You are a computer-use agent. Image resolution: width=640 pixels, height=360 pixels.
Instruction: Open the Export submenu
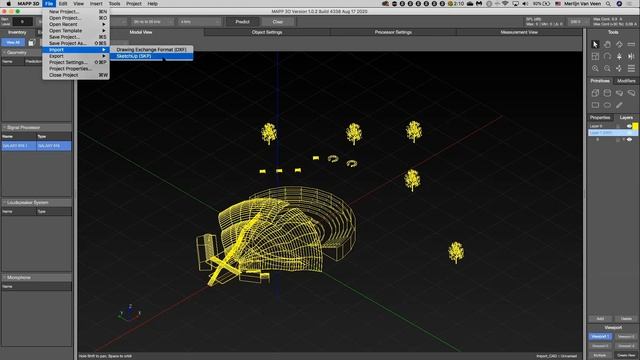point(76,56)
